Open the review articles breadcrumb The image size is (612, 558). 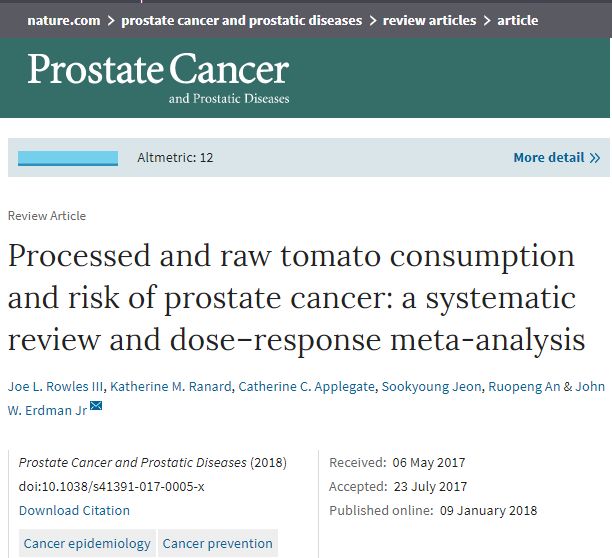(429, 20)
